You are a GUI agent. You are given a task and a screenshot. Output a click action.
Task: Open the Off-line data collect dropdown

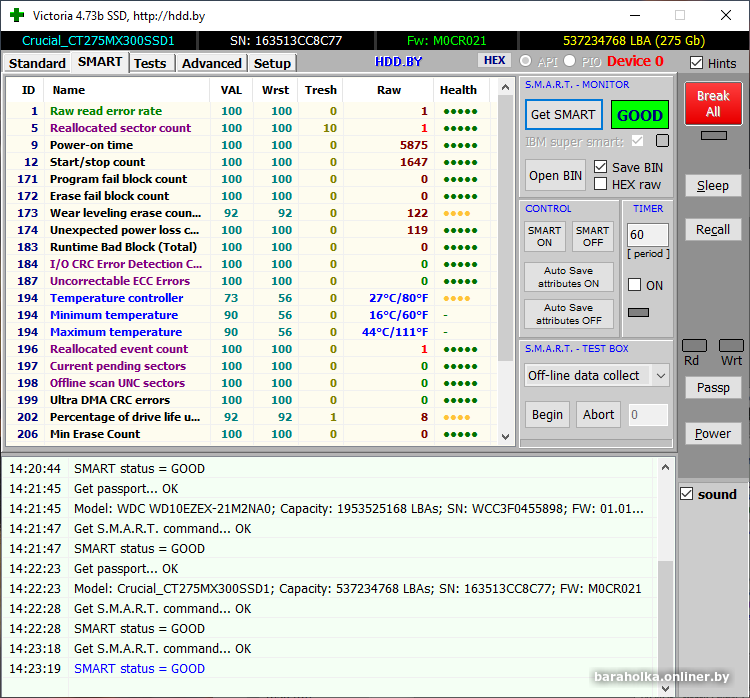[x=661, y=376]
